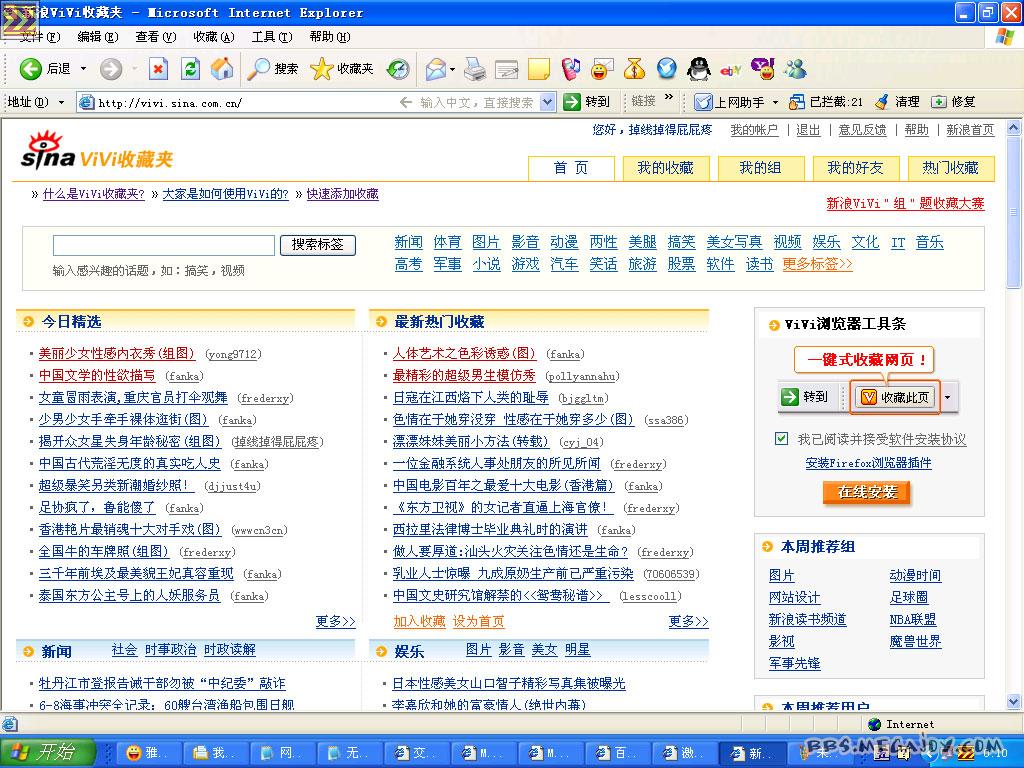Open the 搜索 search pane
Image resolution: width=1024 pixels, height=768 pixels.
272,69
